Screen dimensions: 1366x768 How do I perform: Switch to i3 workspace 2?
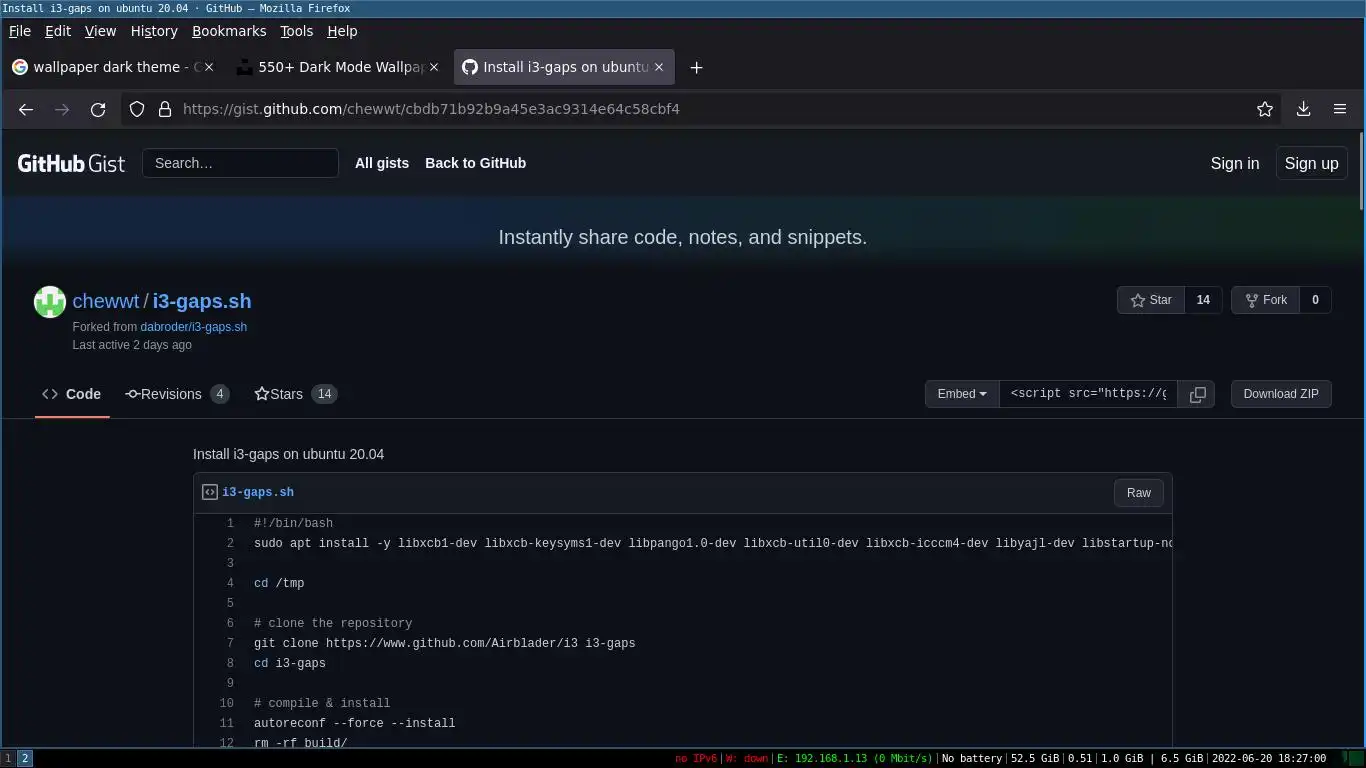click(25, 759)
